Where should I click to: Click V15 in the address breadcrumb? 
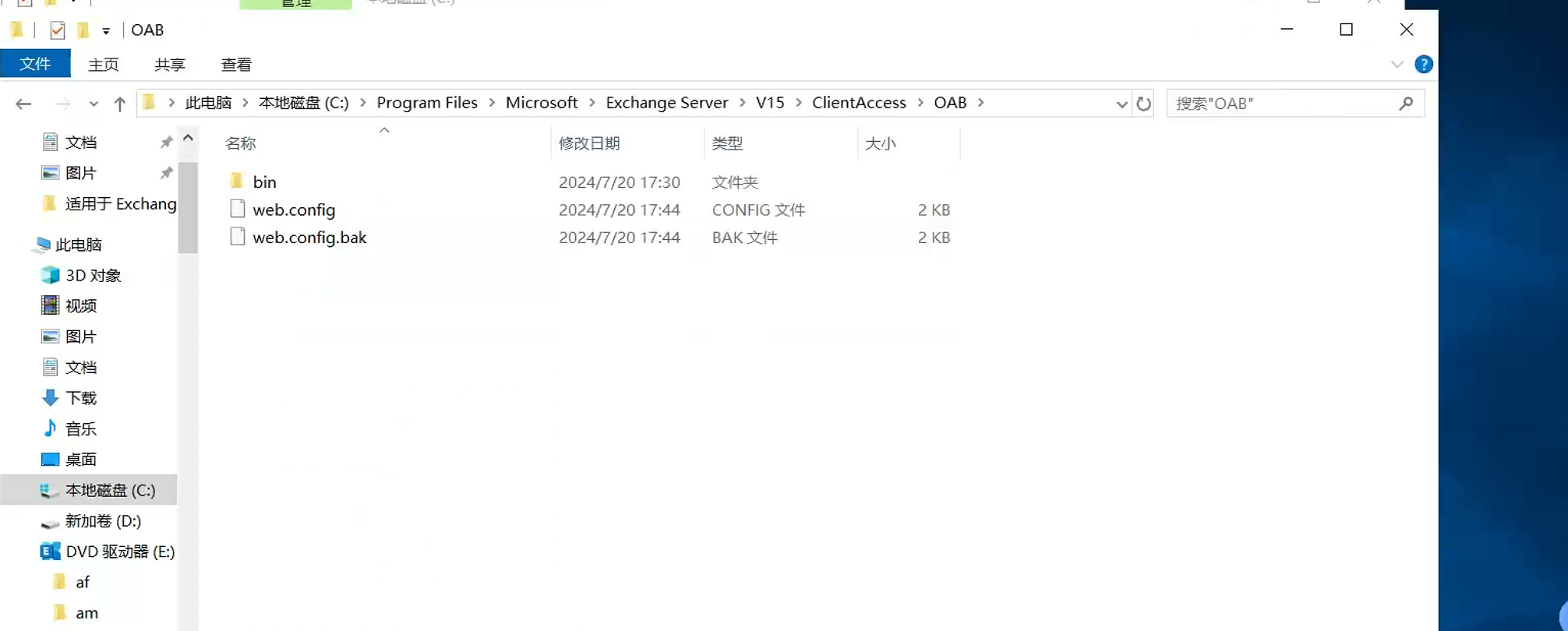tap(770, 103)
